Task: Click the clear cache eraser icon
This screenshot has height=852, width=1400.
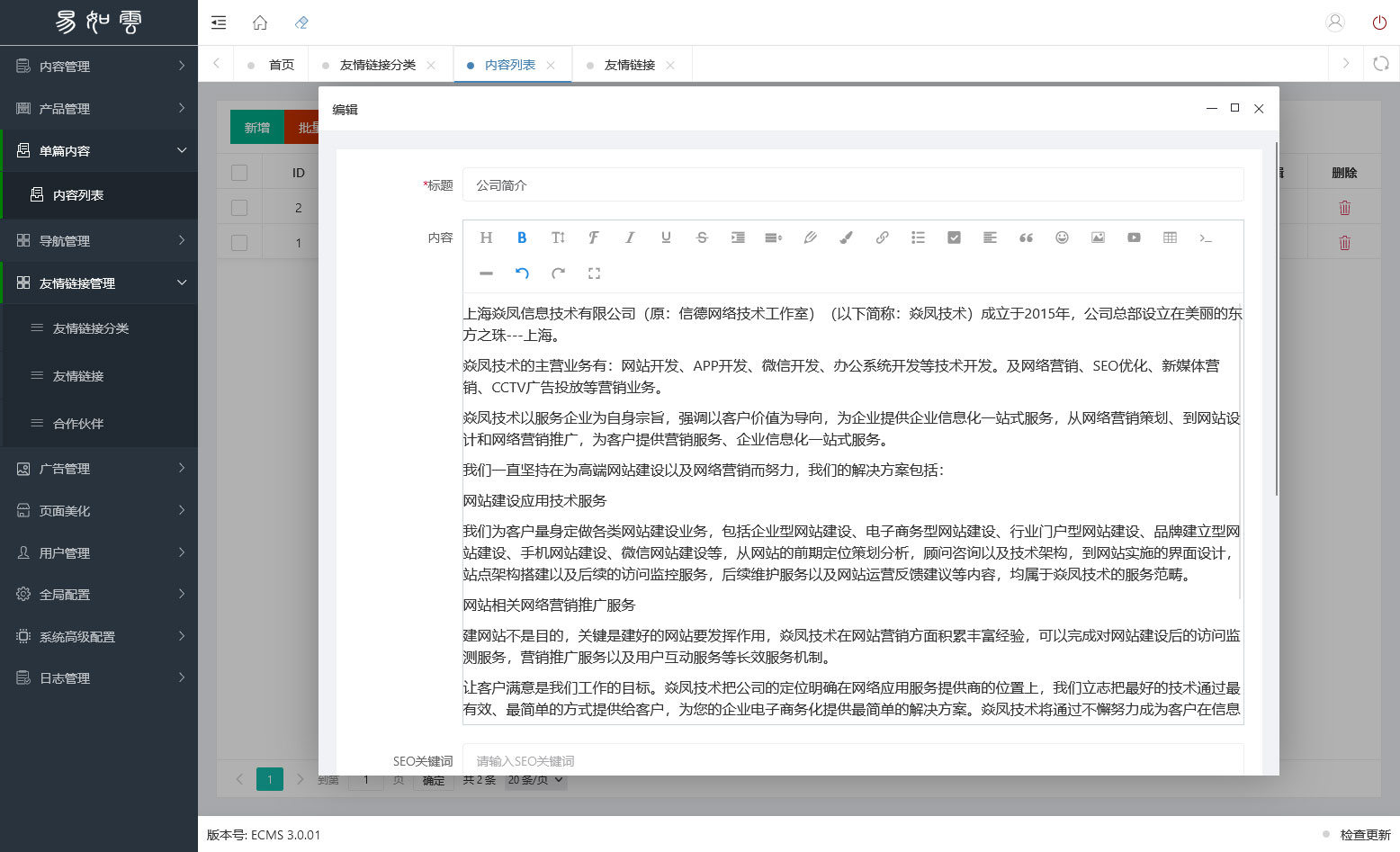Action: [301, 22]
